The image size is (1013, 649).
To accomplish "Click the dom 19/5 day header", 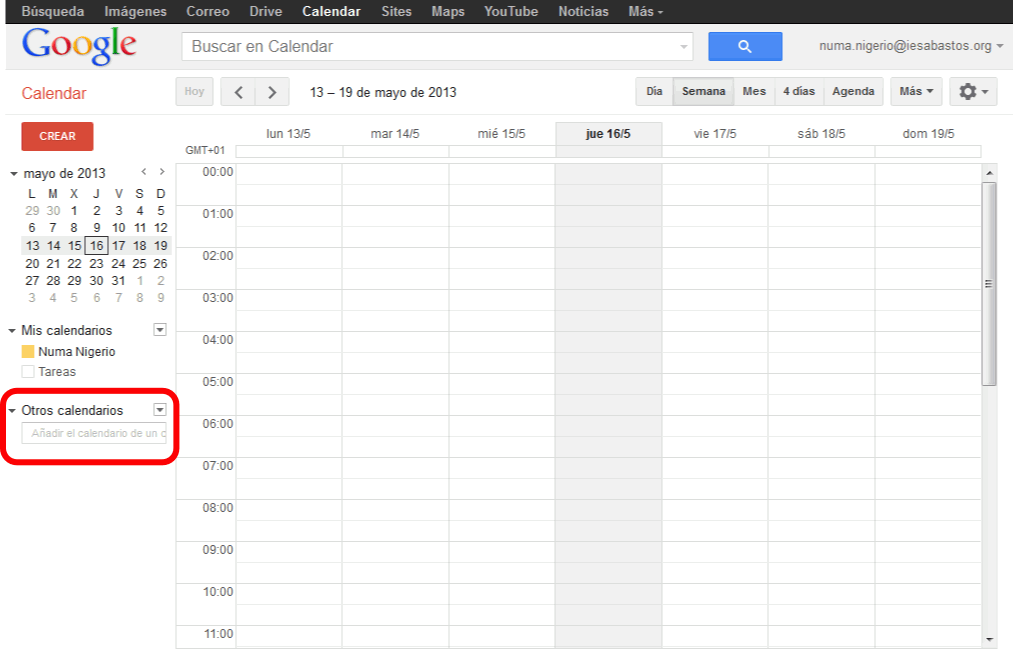I will click(x=928, y=134).
